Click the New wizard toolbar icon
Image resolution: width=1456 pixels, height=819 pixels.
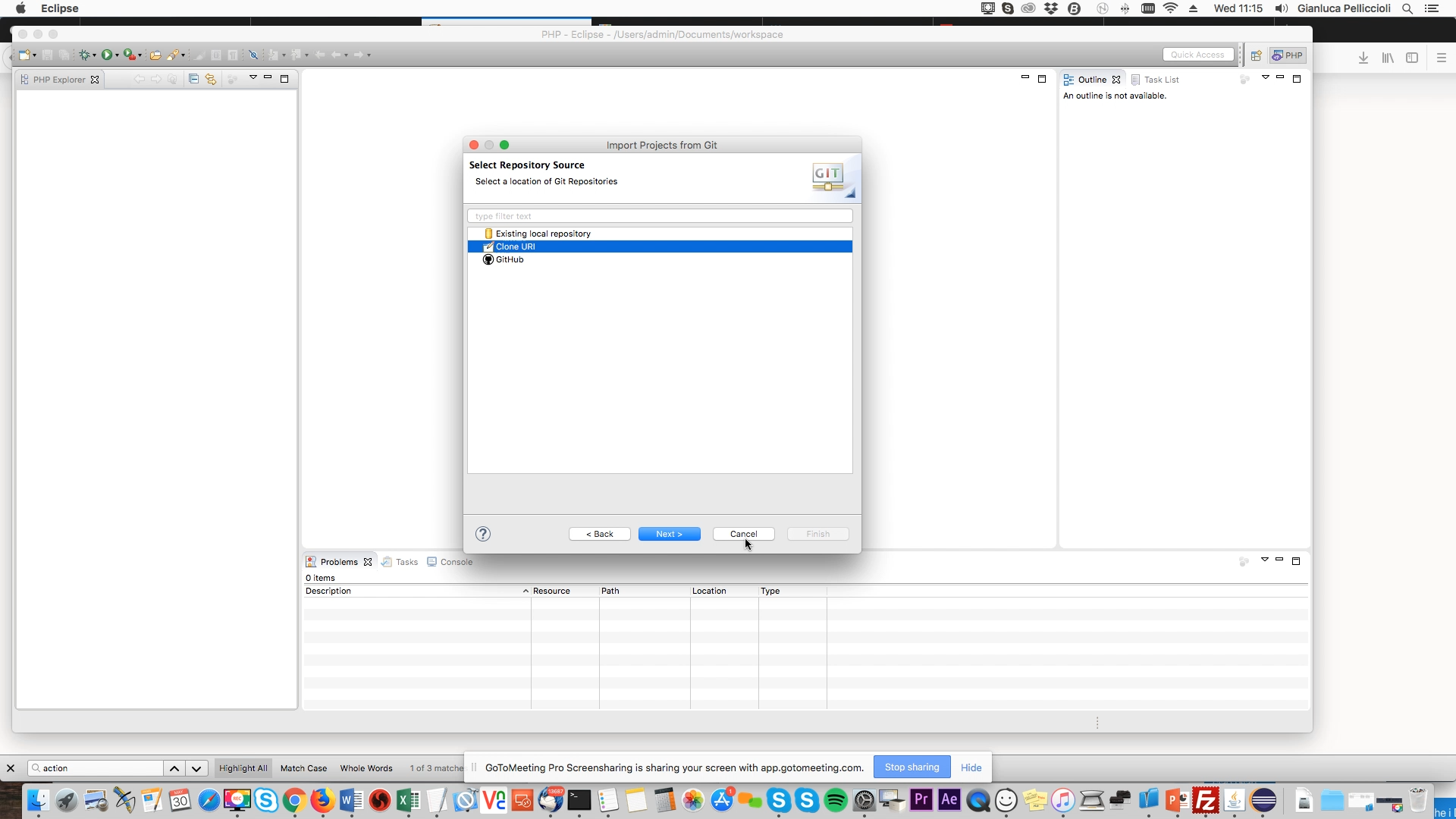click(24, 55)
